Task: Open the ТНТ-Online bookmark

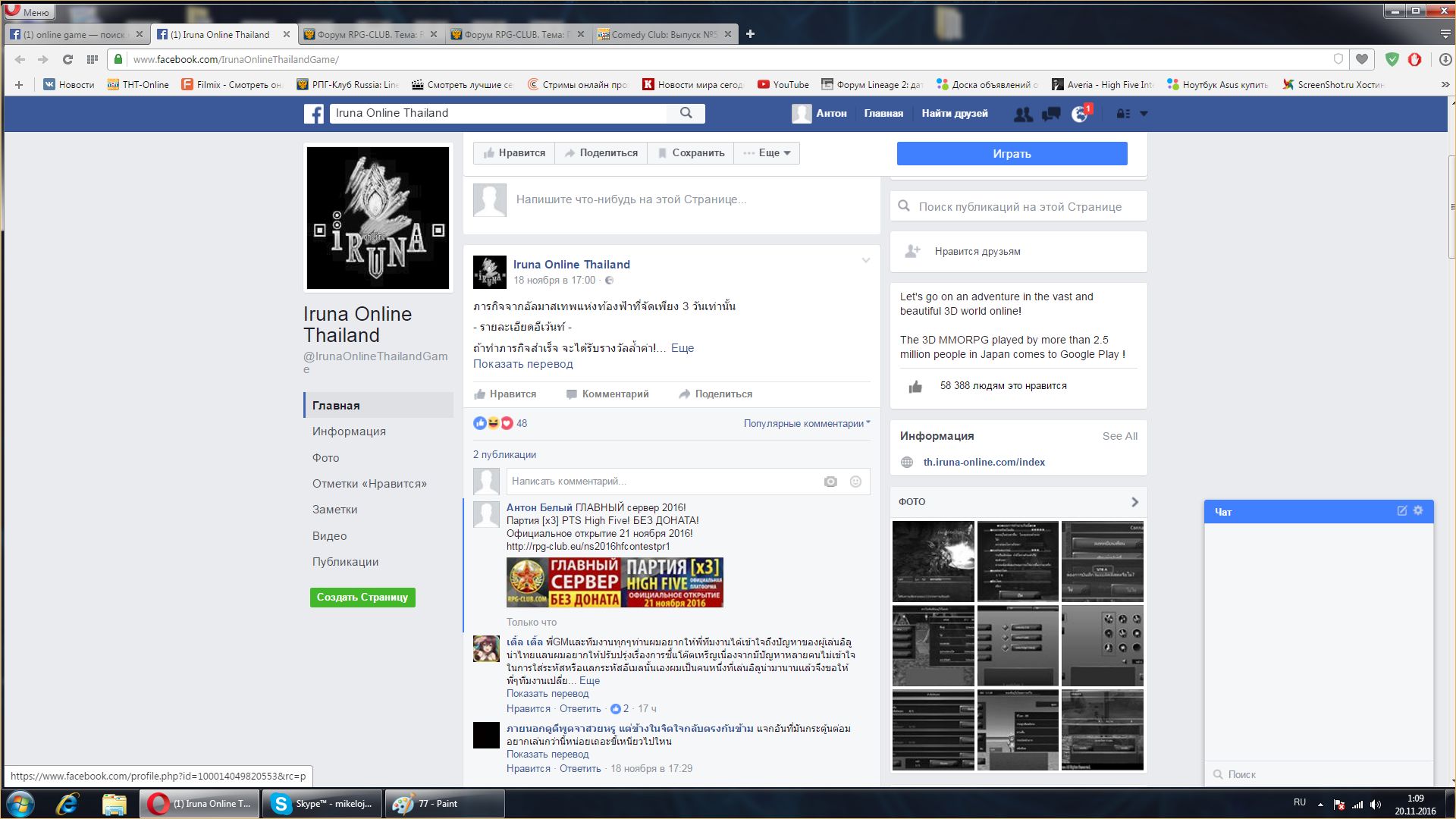Action: click(138, 85)
